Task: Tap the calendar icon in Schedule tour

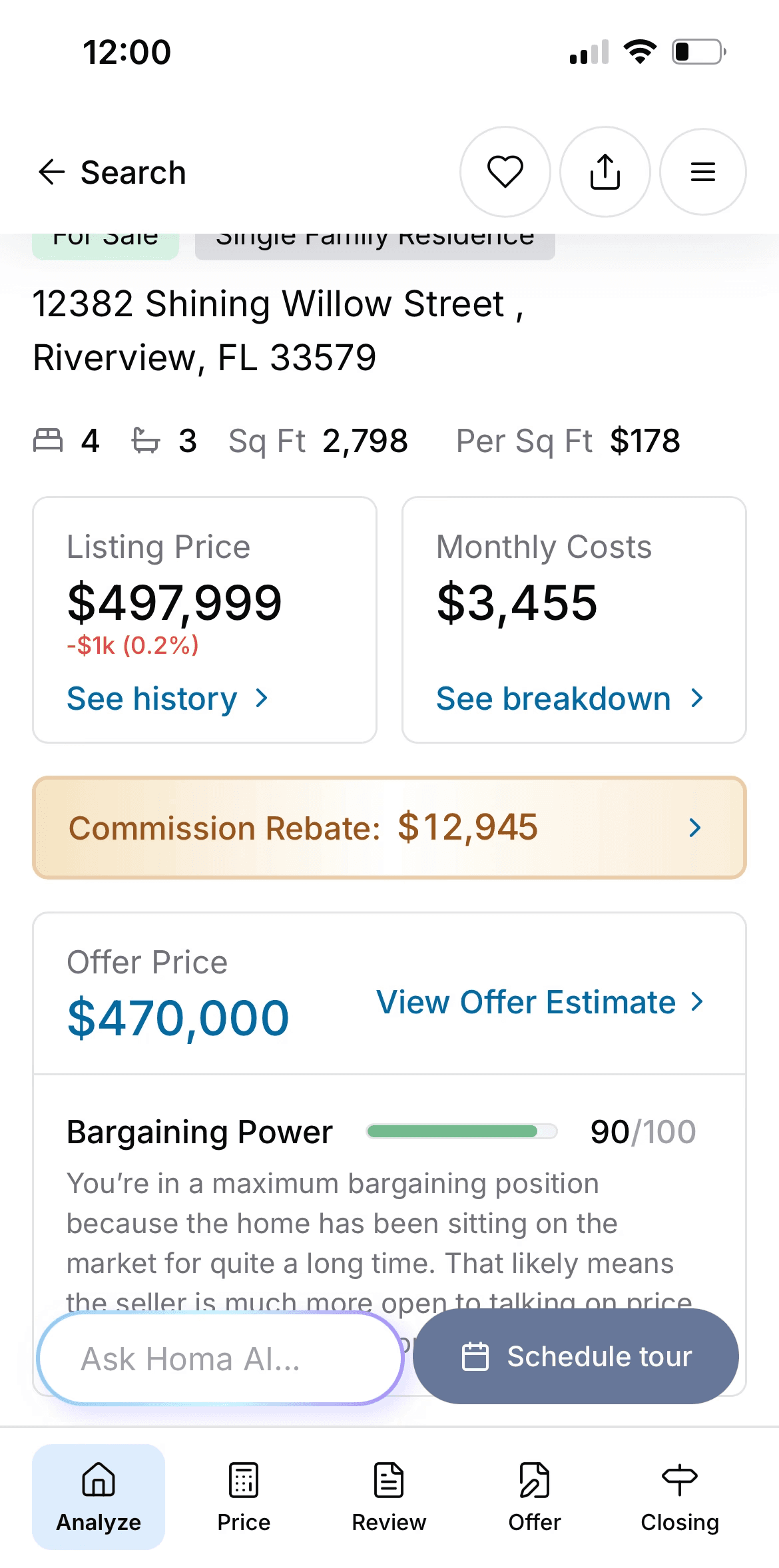Action: click(x=475, y=1356)
